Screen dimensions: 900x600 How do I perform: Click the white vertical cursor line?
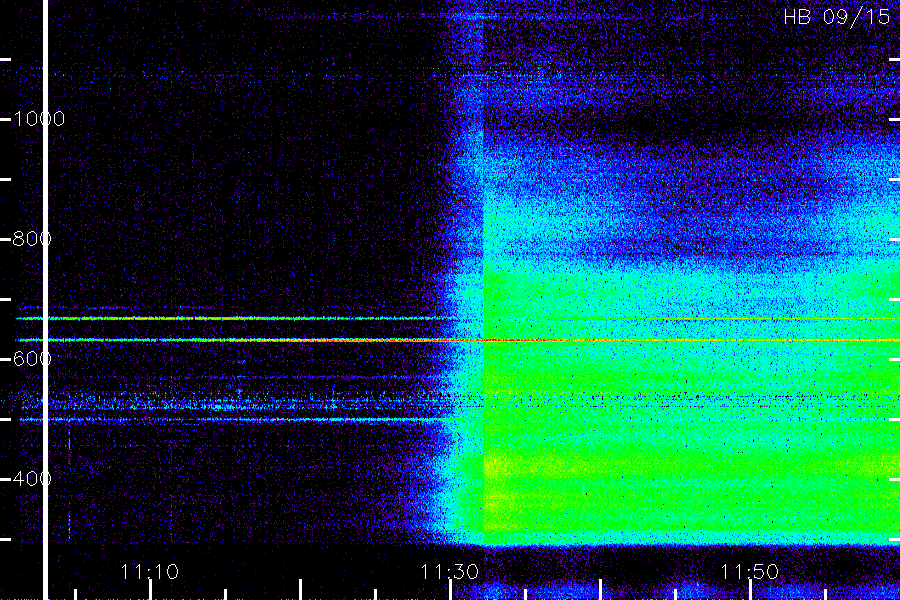(45, 300)
